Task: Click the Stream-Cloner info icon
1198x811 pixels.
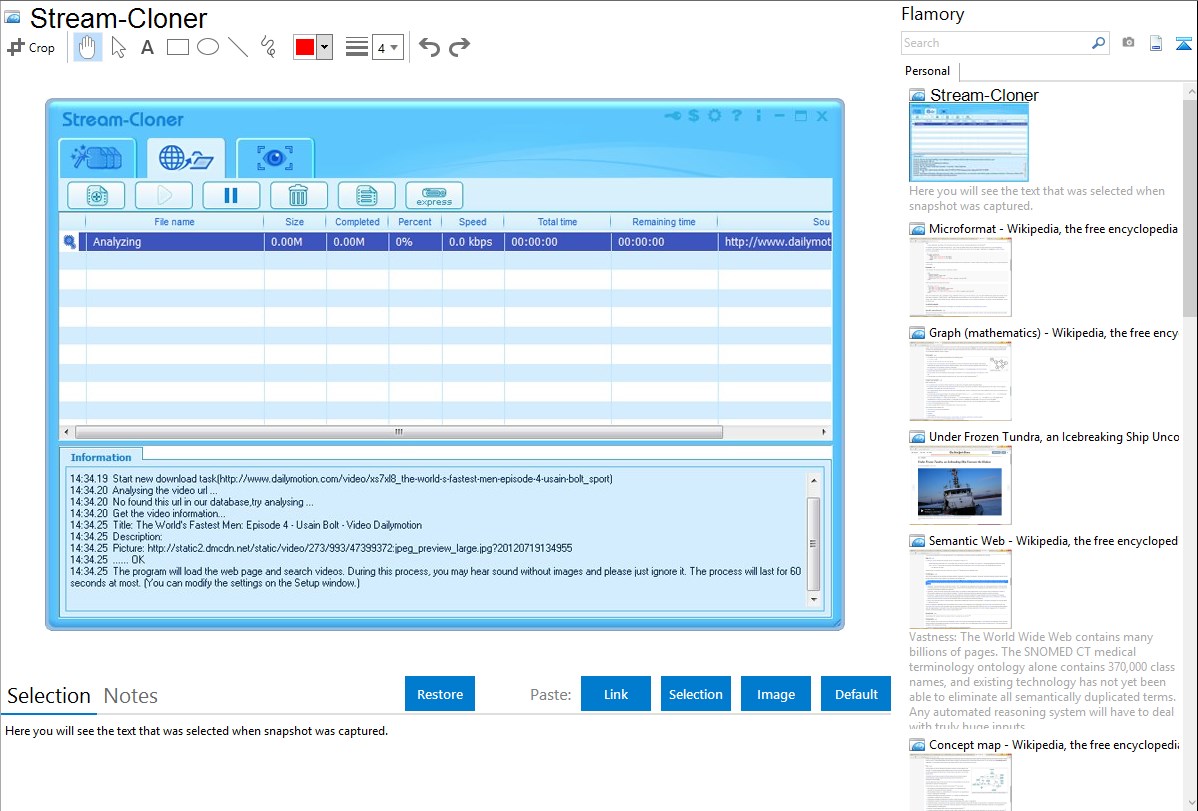Action: [759, 116]
